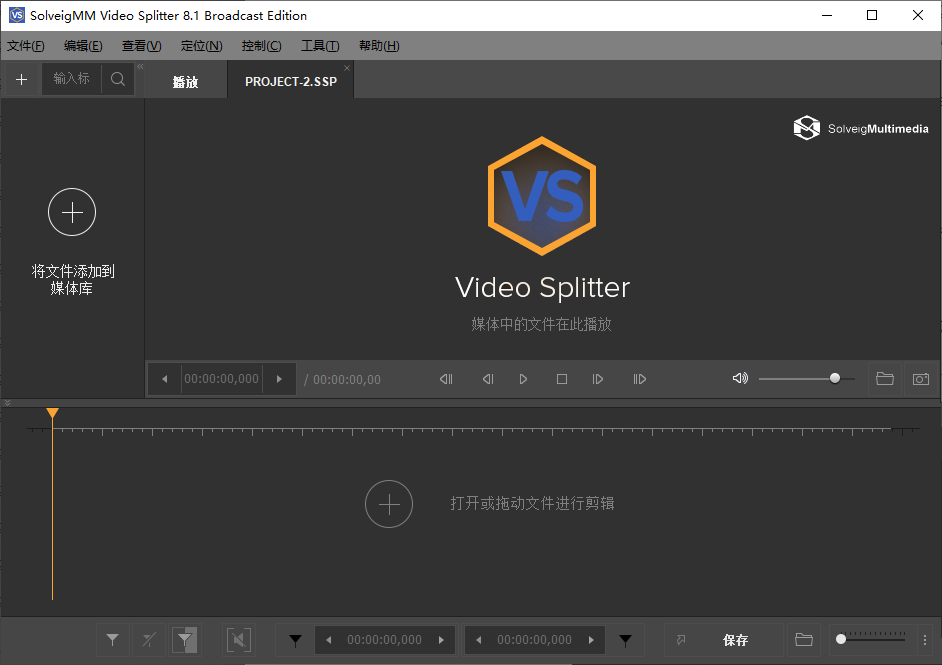Select the add marker funnel icon

pyautogui.click(x=295, y=639)
